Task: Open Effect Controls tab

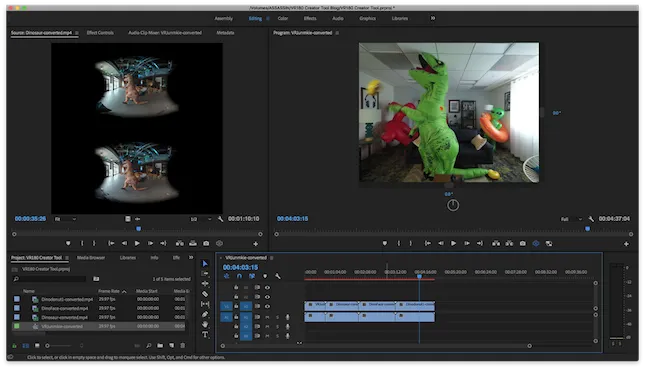Action: pyautogui.click(x=100, y=32)
